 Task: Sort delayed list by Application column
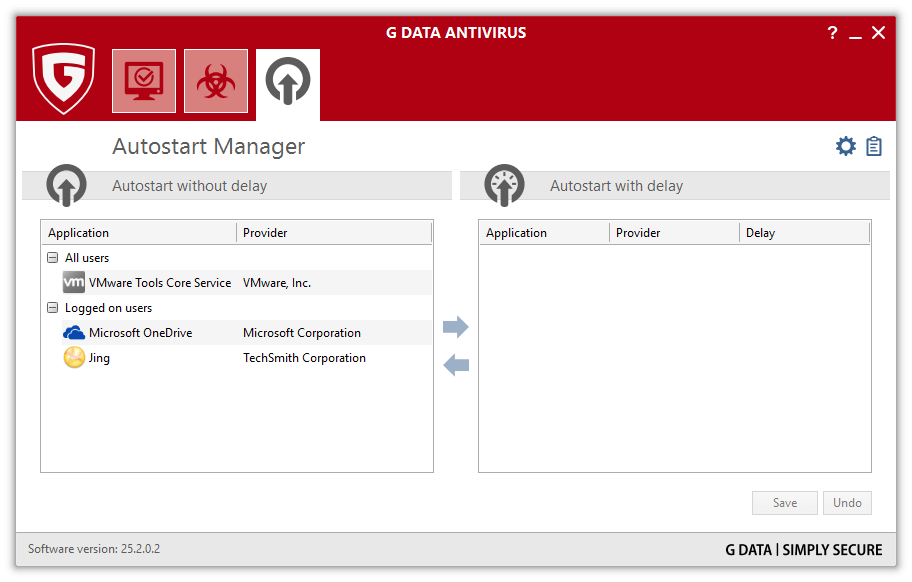coord(544,233)
